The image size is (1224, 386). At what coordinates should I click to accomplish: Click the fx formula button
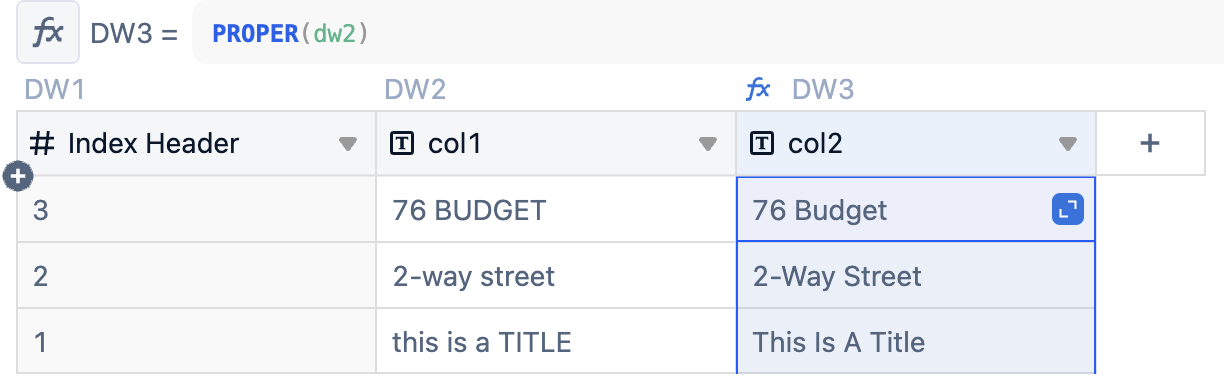tap(47, 33)
